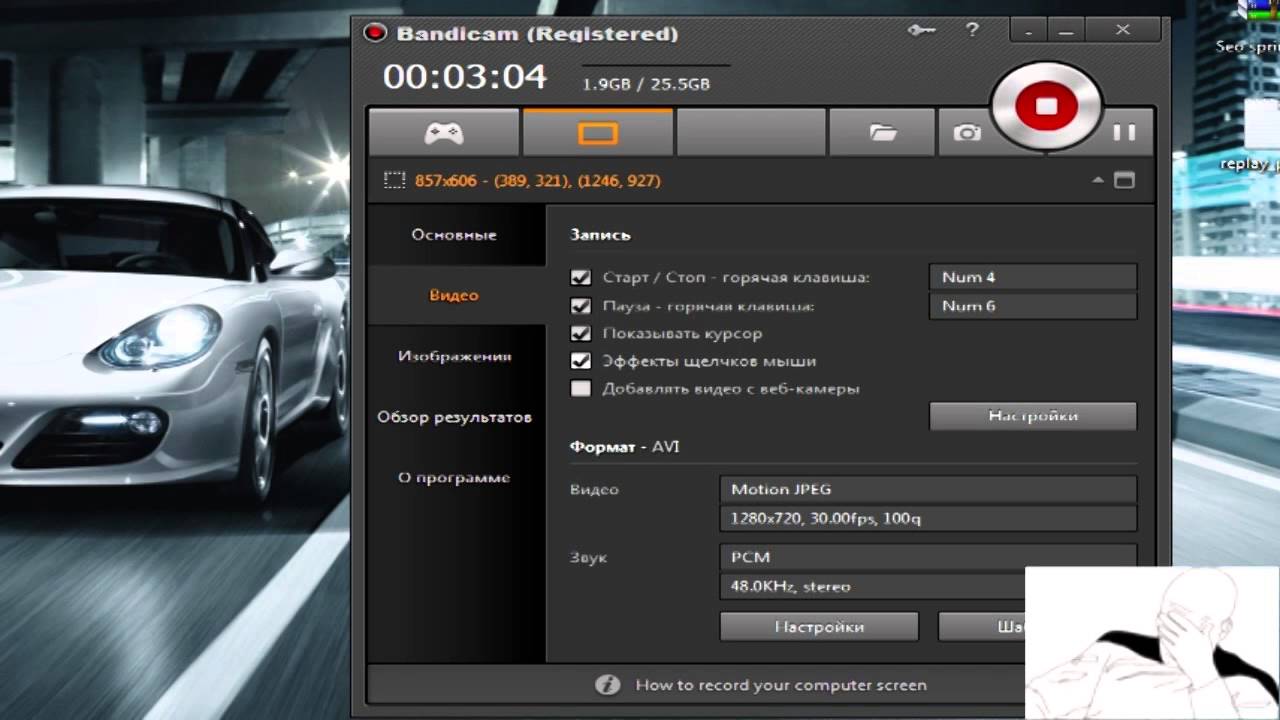Click Настройки button under Формат
Screen dimensions: 1280x720
819,627
